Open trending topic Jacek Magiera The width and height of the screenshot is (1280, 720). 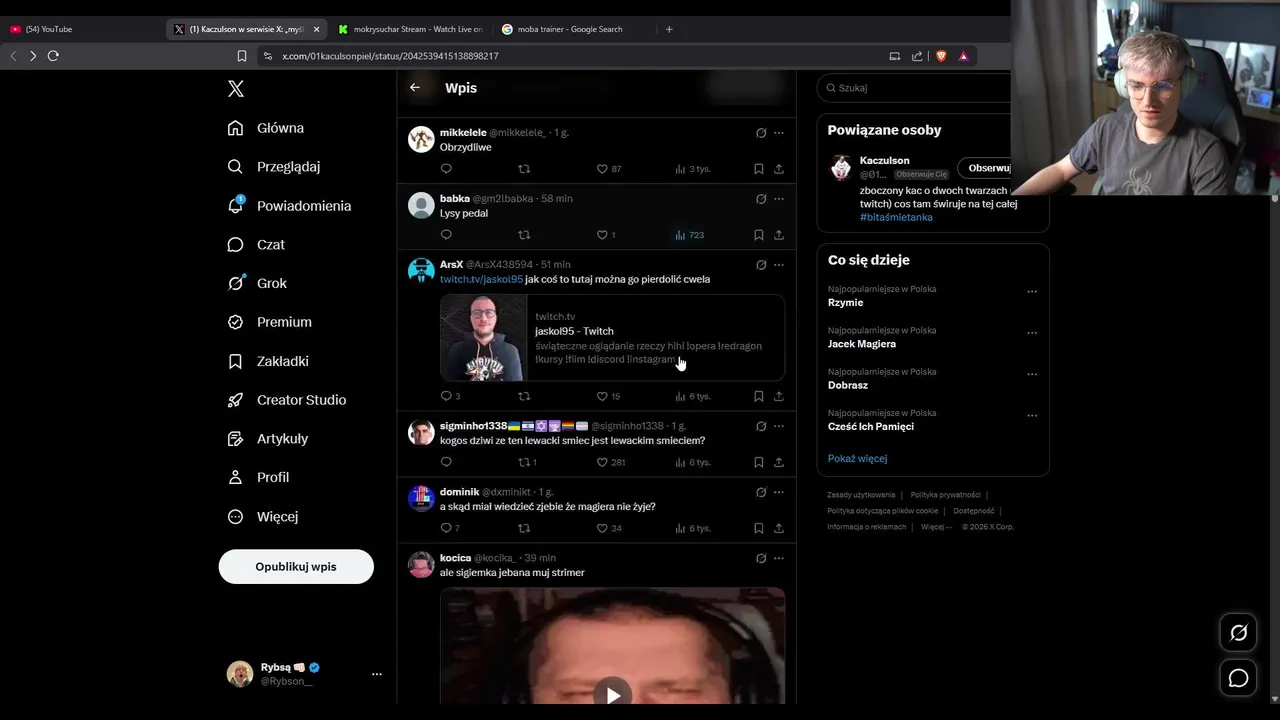click(x=861, y=344)
